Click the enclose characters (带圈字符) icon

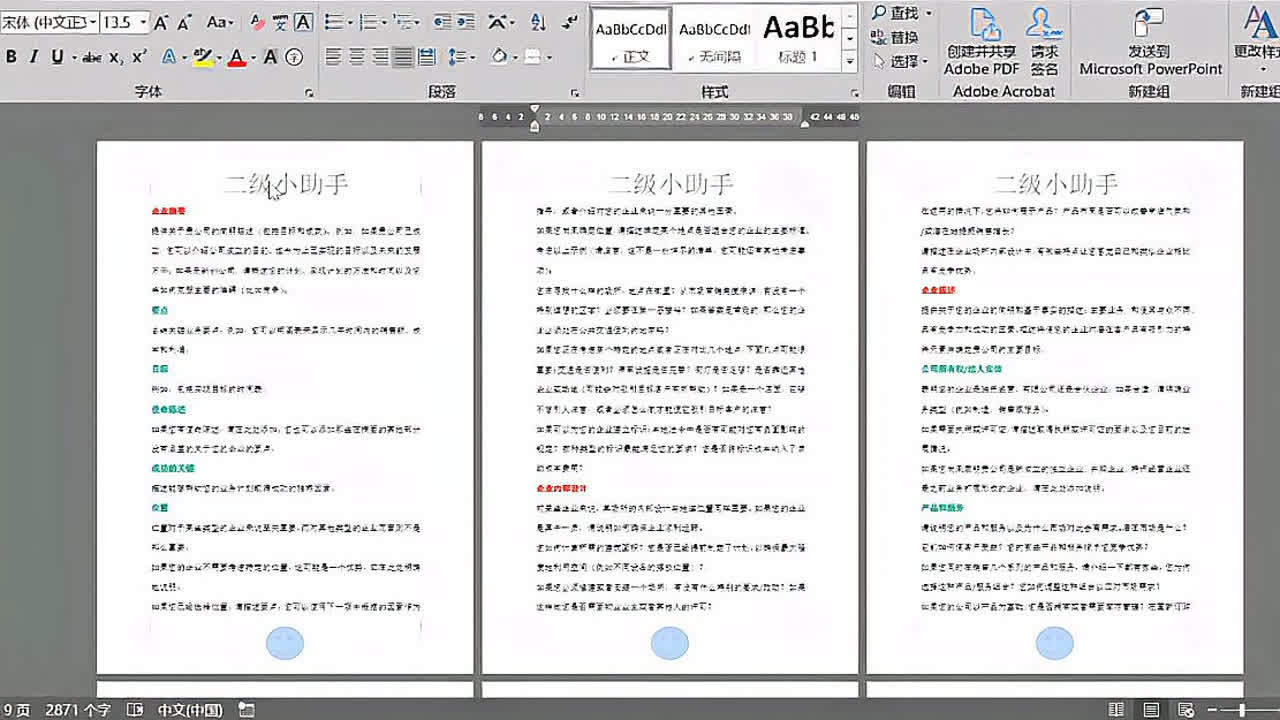pyautogui.click(x=292, y=59)
